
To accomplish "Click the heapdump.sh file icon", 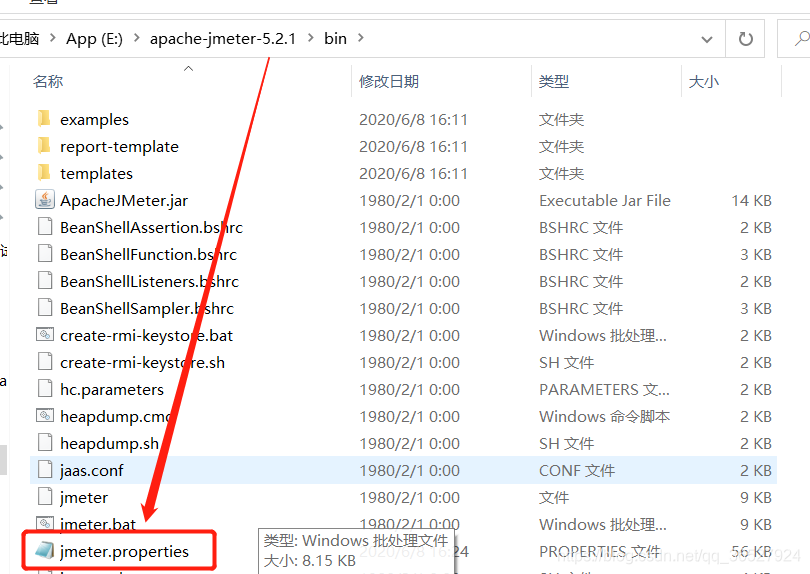I will [x=45, y=443].
